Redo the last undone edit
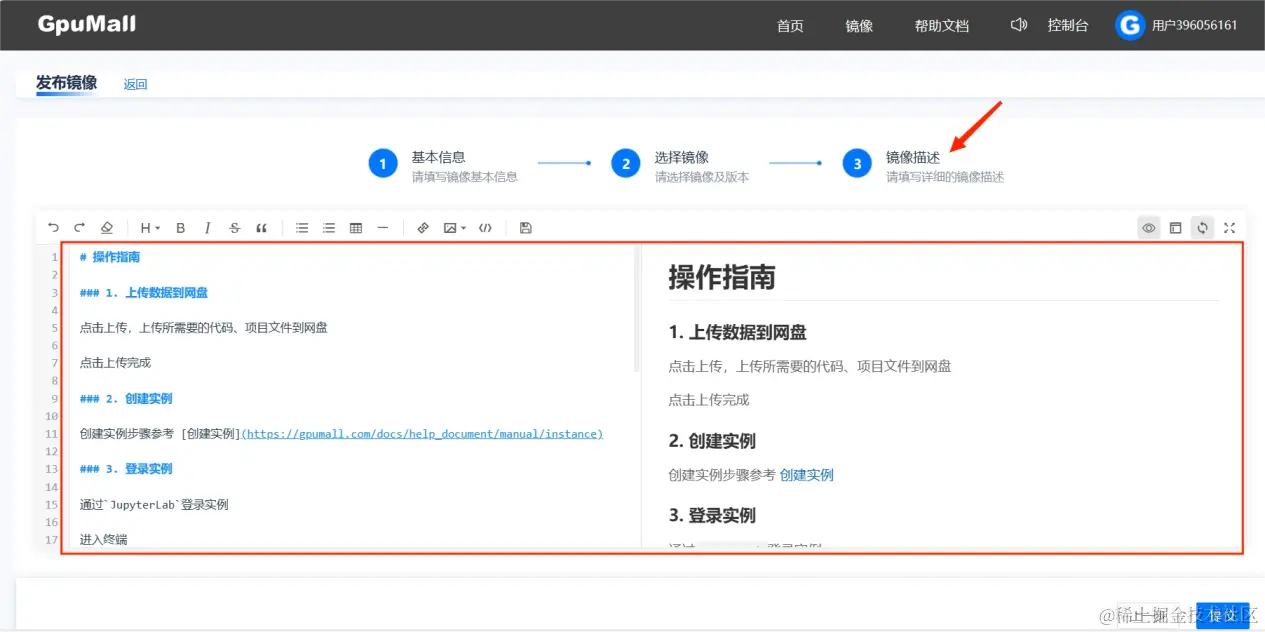The width and height of the screenshot is (1265, 632). tap(80, 228)
